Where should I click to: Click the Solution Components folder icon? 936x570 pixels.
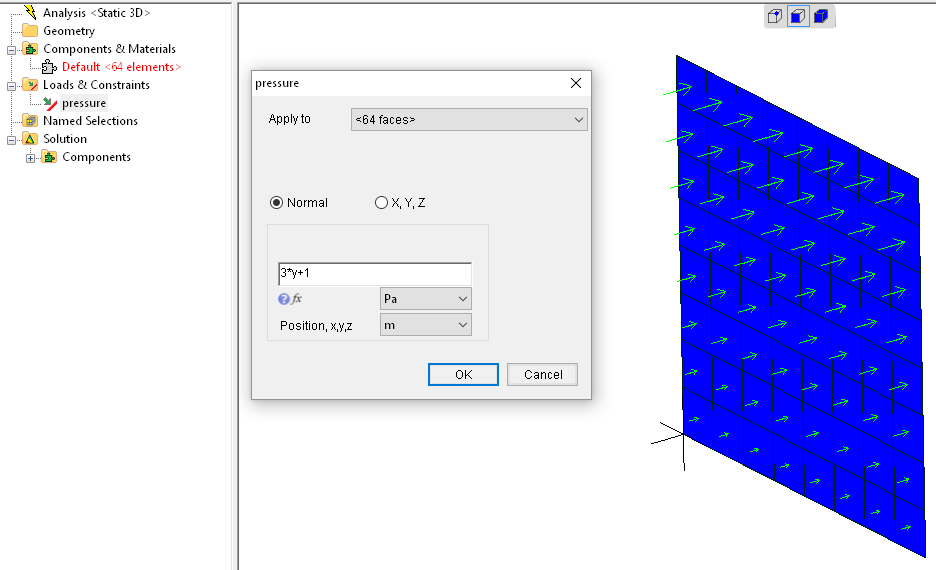(49, 157)
